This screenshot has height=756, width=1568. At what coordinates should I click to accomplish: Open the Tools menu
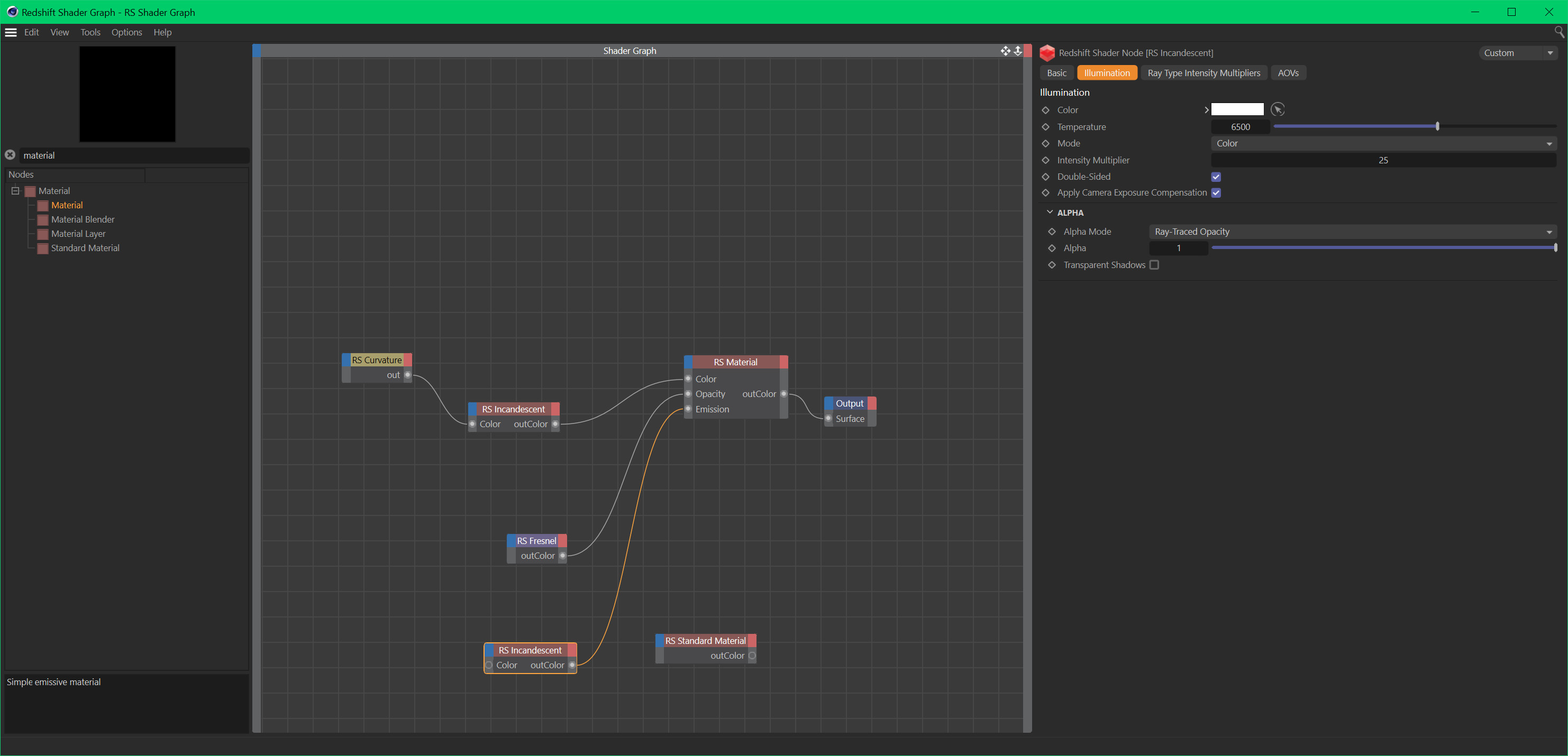90,32
